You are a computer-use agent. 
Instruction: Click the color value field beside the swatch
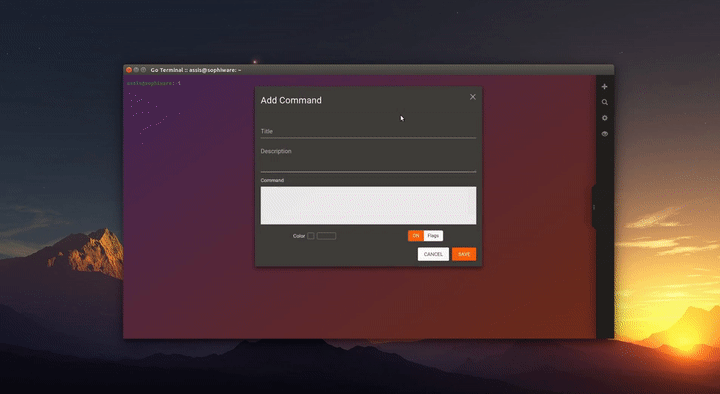click(x=326, y=236)
